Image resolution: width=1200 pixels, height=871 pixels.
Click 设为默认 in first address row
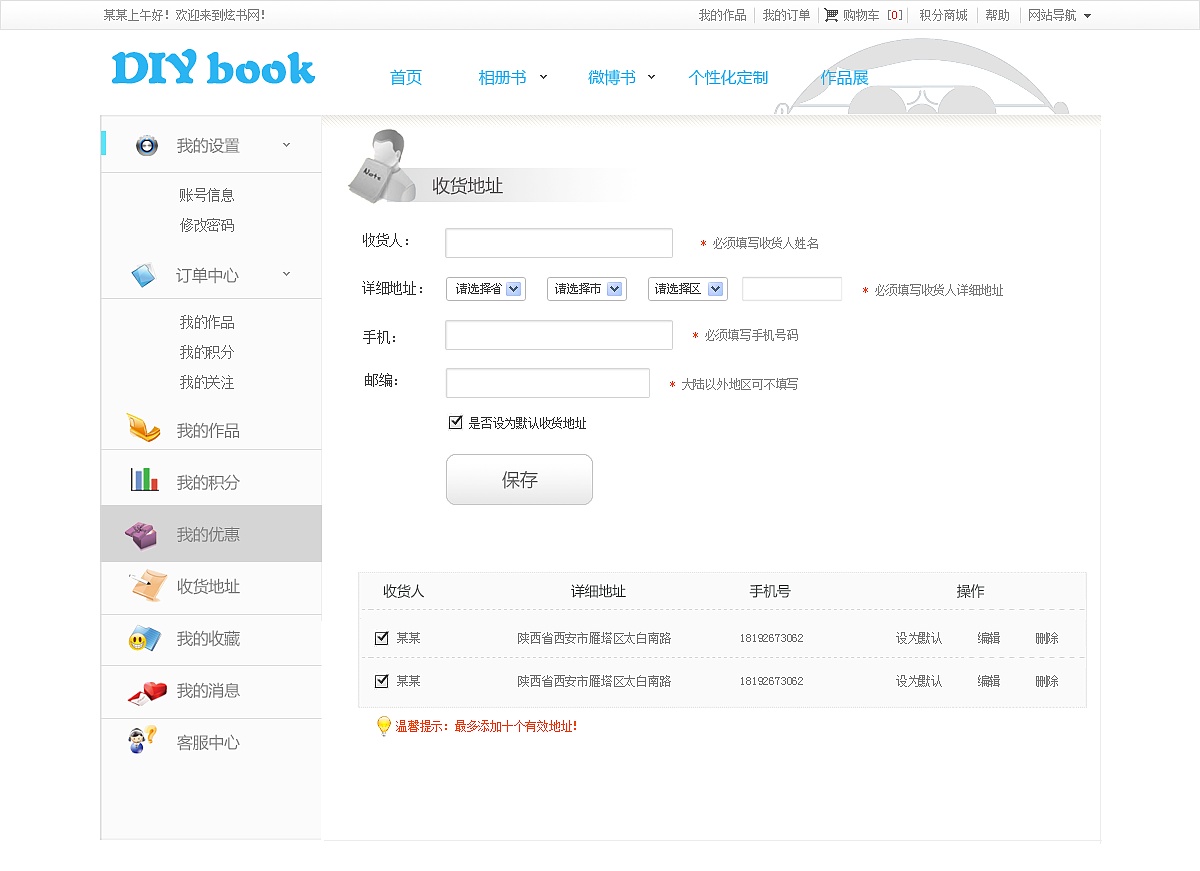click(919, 638)
